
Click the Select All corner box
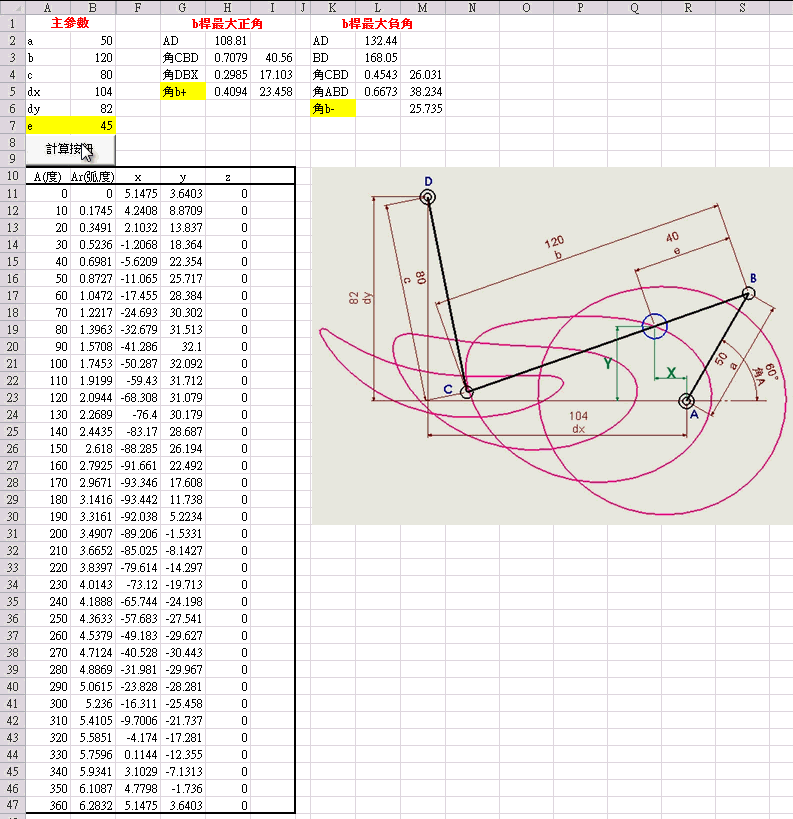point(13,8)
